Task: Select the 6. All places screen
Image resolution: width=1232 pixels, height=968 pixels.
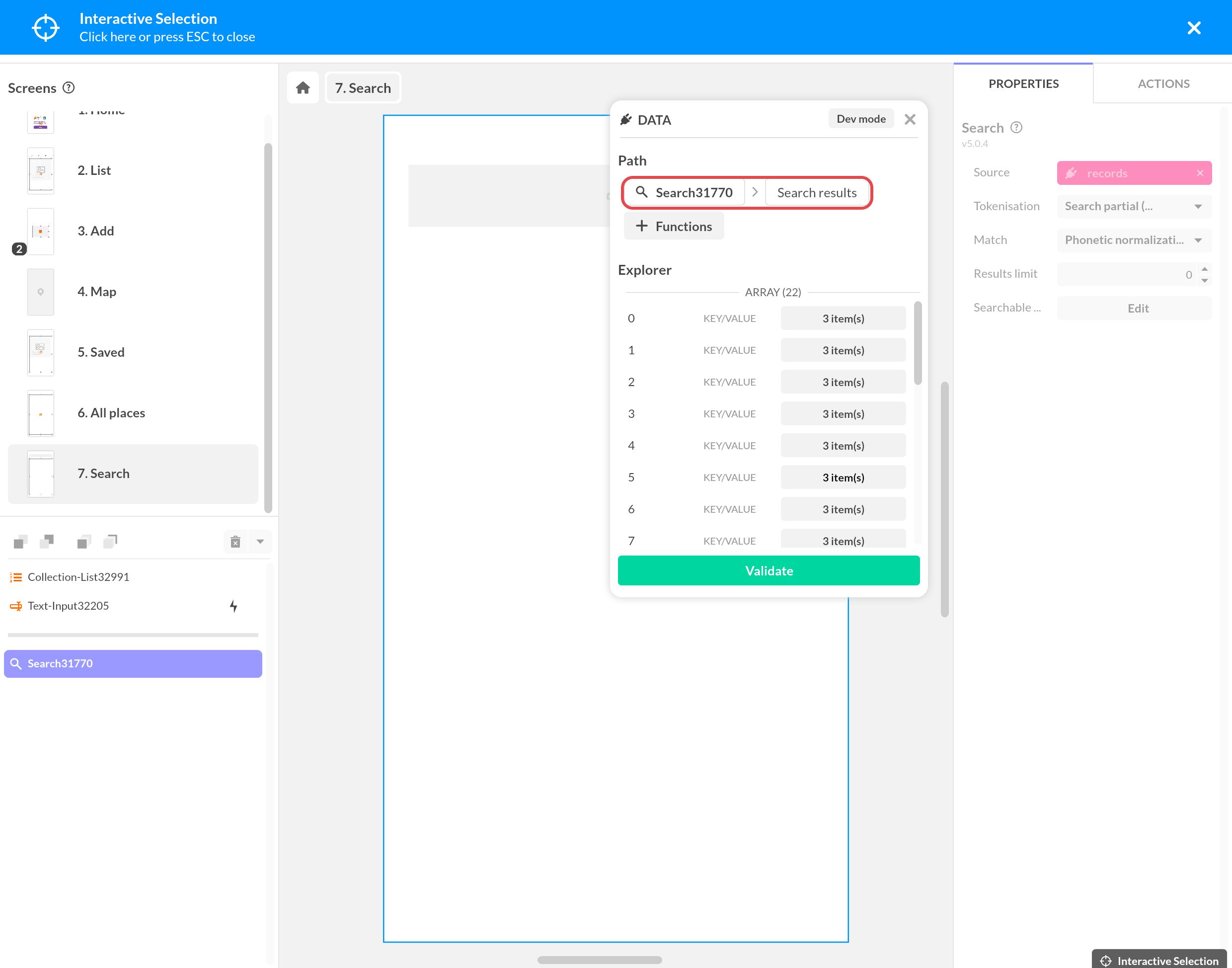Action: (133, 413)
